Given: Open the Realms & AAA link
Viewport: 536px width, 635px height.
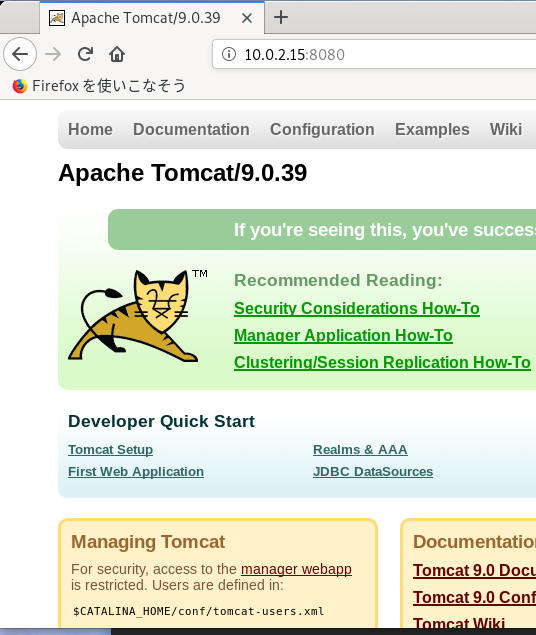Looking at the screenshot, I should 360,450.
